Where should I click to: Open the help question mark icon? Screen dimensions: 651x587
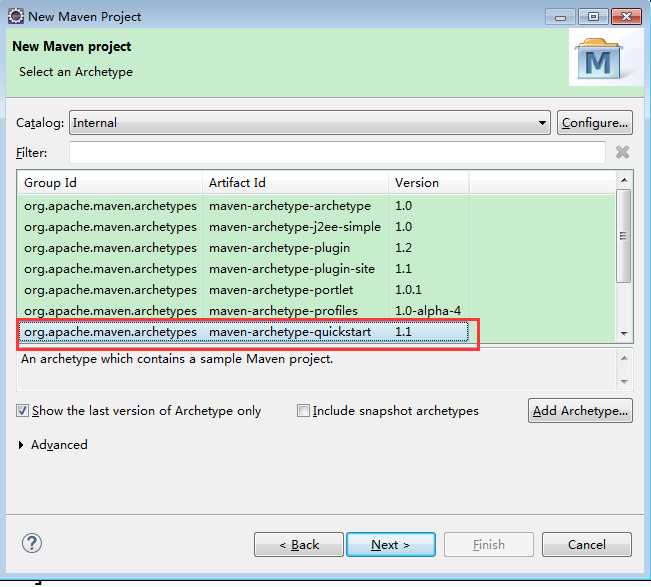coord(32,543)
